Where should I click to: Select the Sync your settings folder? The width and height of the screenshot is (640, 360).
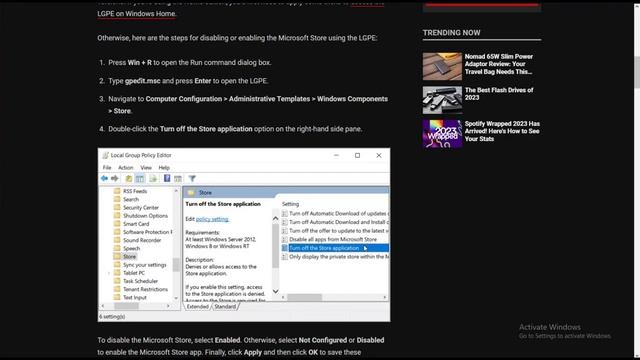[145, 264]
